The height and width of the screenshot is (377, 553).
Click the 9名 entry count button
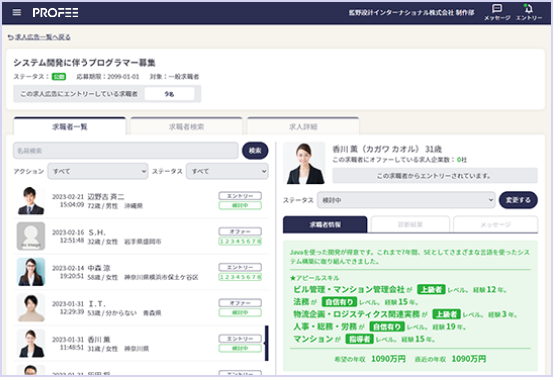pyautogui.click(x=169, y=94)
